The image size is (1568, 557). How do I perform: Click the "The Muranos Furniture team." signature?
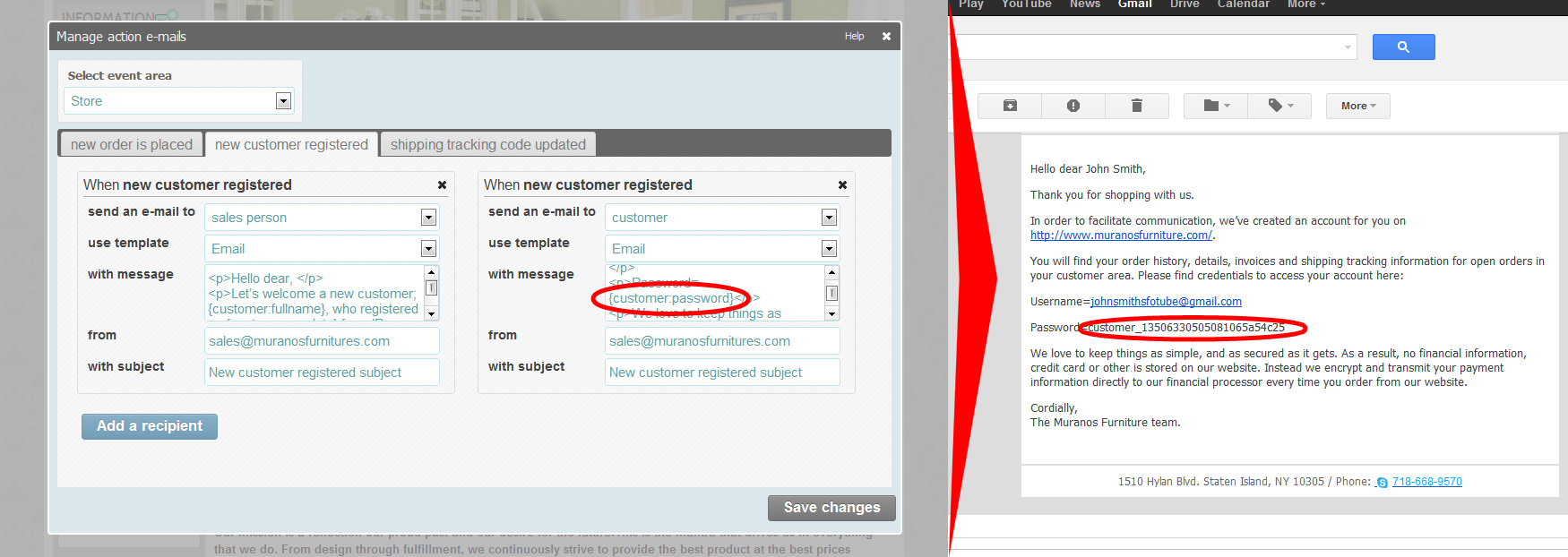coord(1105,423)
